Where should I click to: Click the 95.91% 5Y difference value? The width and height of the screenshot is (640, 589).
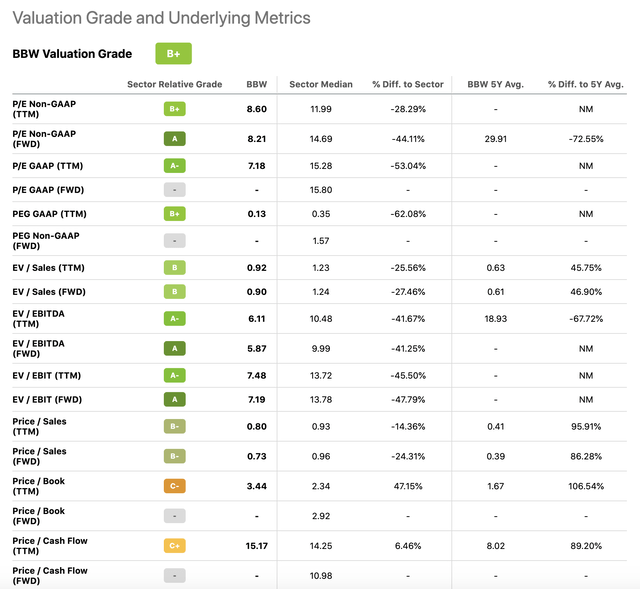(586, 427)
